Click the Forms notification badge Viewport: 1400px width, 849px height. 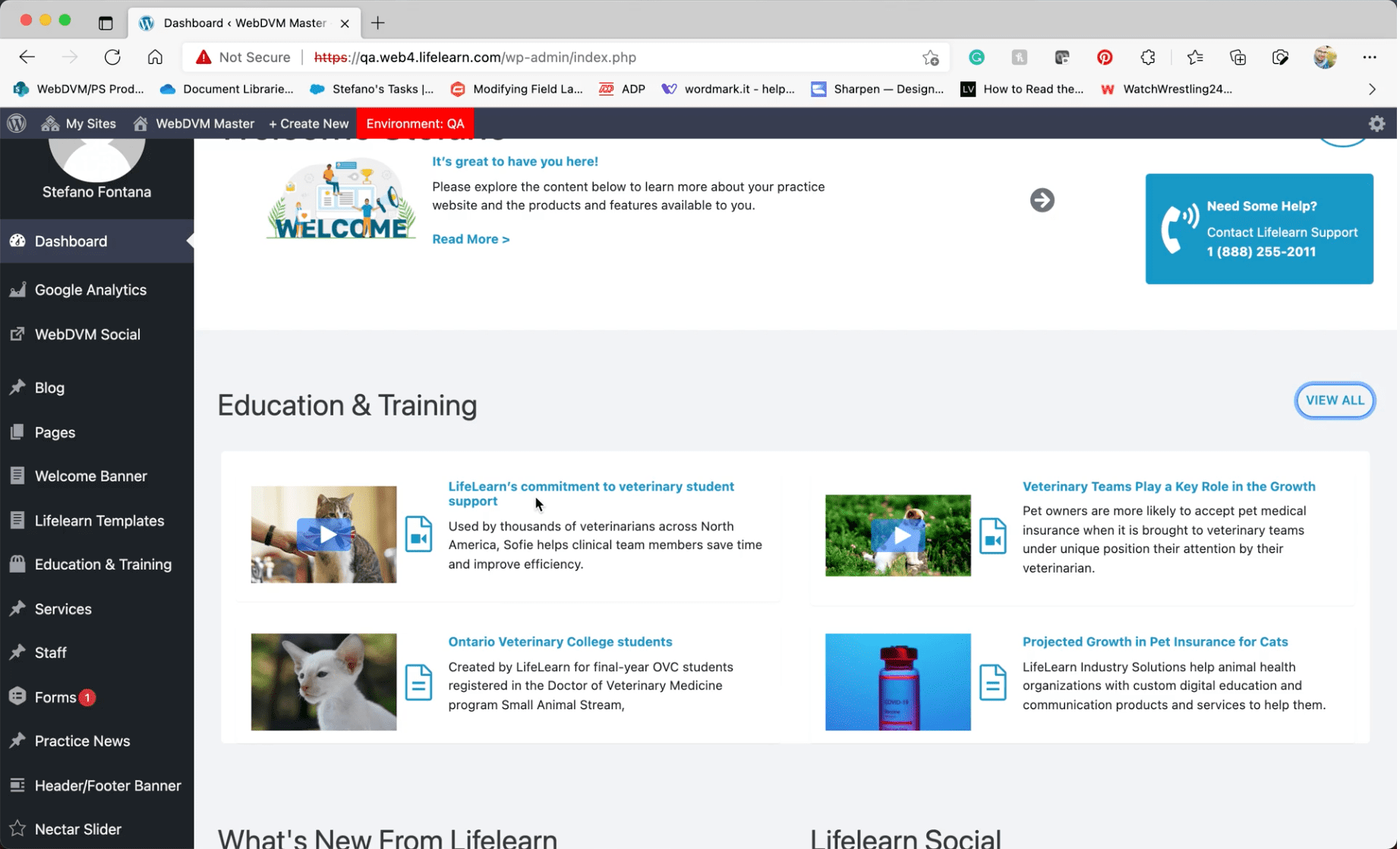click(x=87, y=697)
